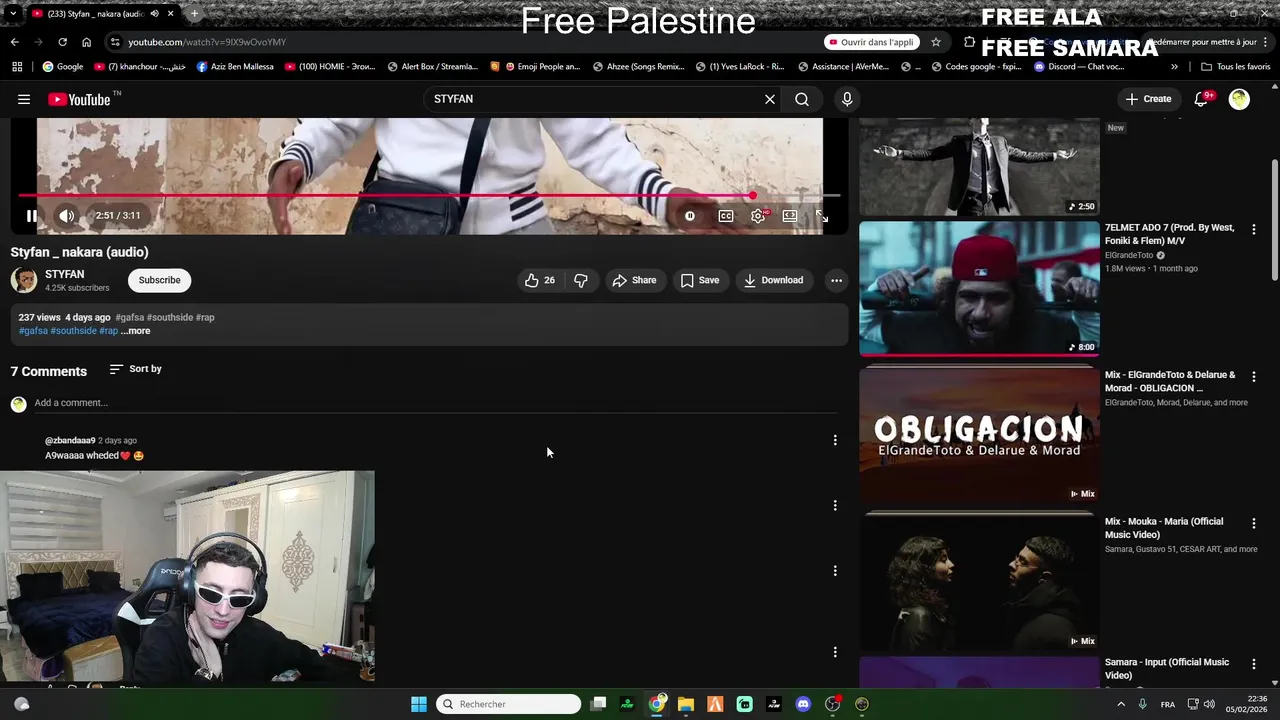Enter full screen video mode
The height and width of the screenshot is (720, 1280).
[822, 216]
